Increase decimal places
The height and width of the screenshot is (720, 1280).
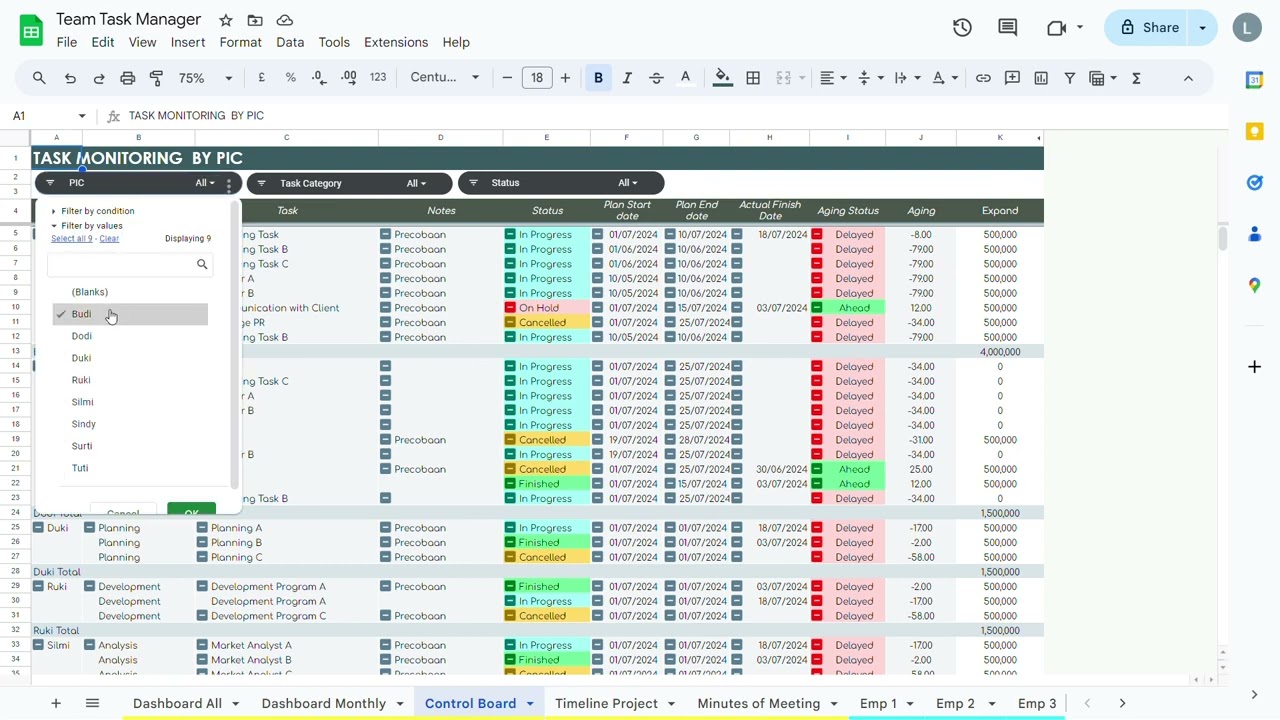coord(348,78)
